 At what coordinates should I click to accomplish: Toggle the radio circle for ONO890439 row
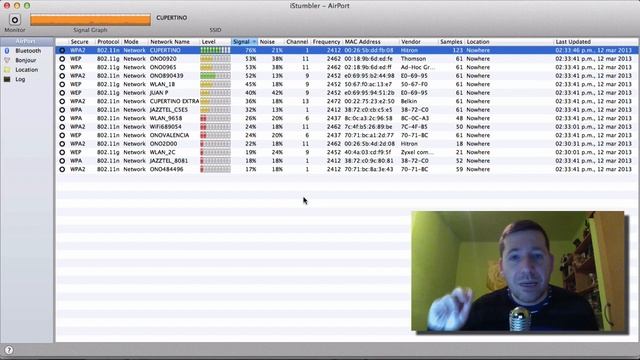click(x=62, y=76)
